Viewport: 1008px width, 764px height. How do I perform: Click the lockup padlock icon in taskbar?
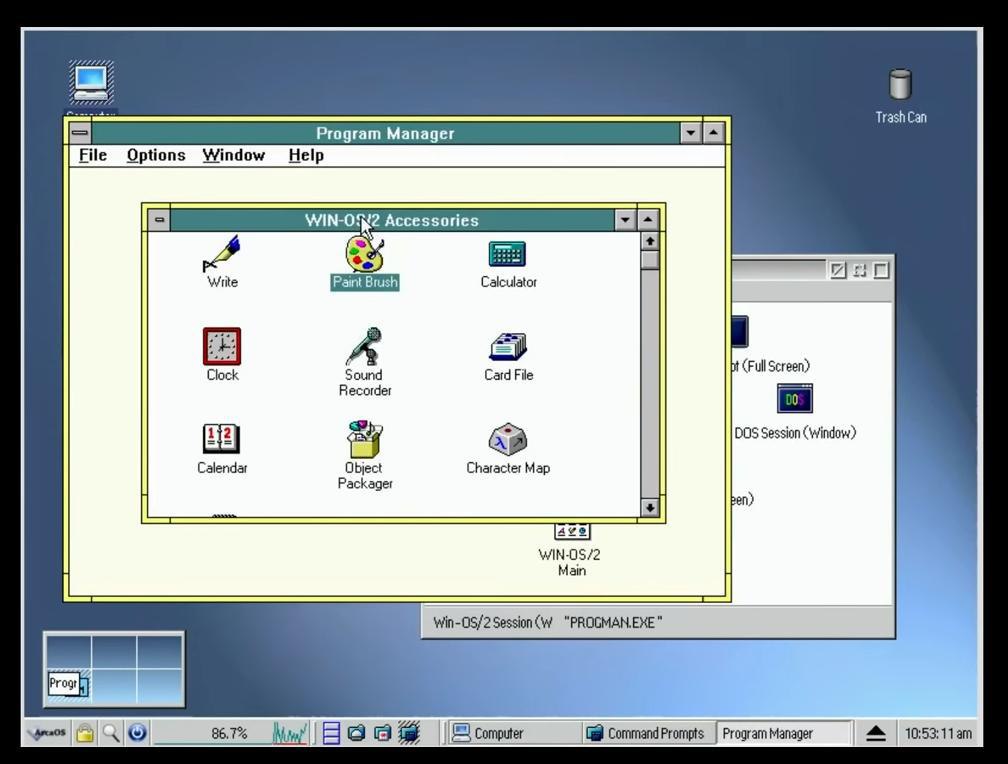(84, 732)
